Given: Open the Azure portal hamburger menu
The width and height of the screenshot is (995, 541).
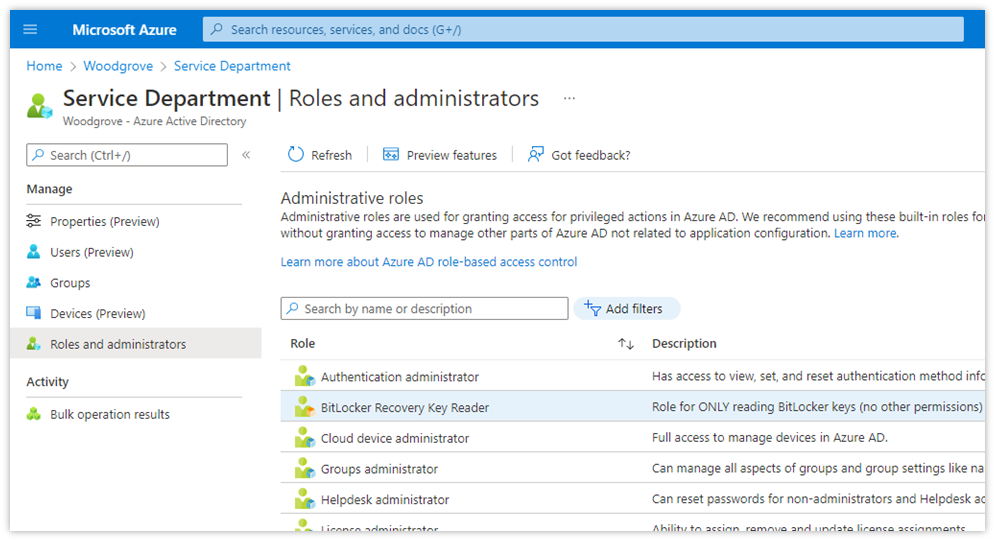Looking at the screenshot, I should pyautogui.click(x=30, y=30).
